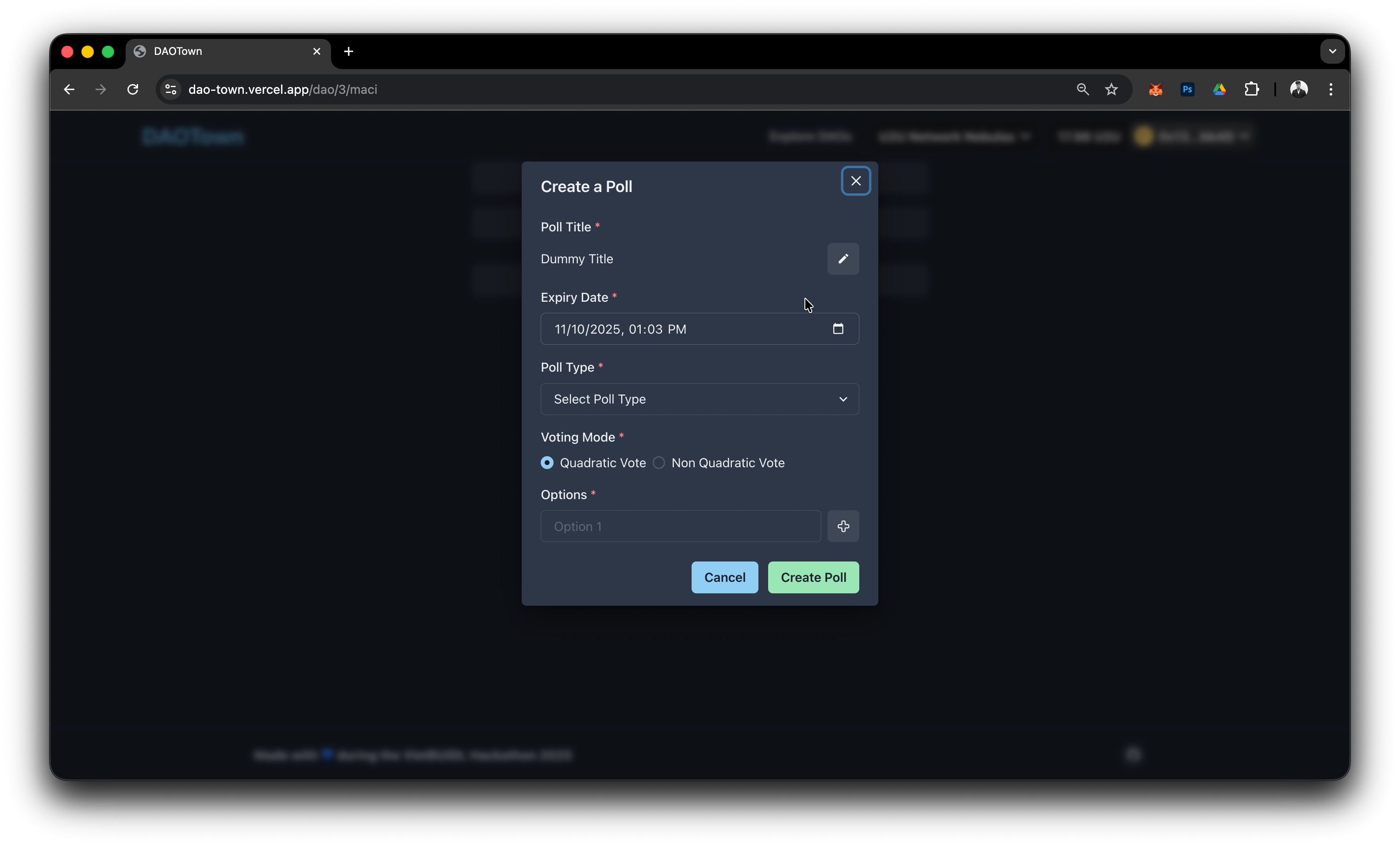Open the MetaMask fox extension
This screenshot has height=846, width=1400.
[1155, 89]
